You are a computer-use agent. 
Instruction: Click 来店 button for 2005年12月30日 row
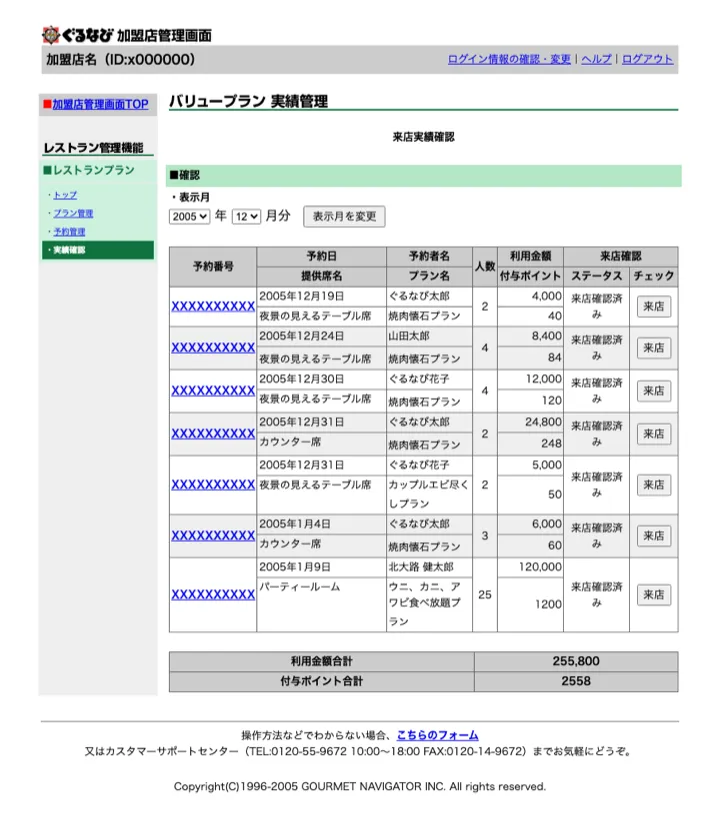(x=654, y=391)
